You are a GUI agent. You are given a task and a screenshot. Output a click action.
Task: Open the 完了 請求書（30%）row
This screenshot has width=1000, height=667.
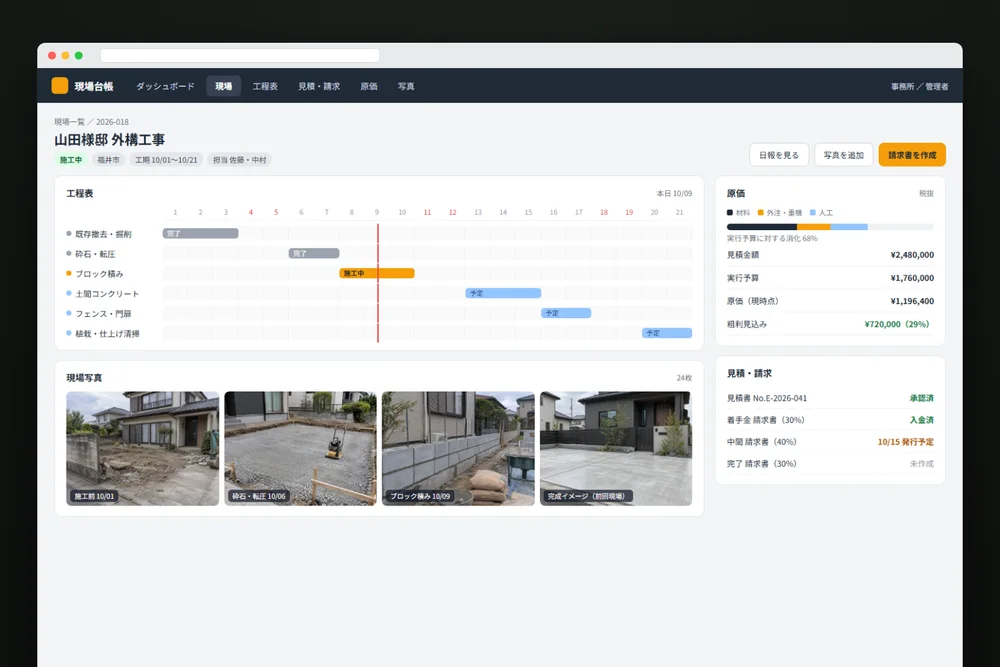pos(830,464)
